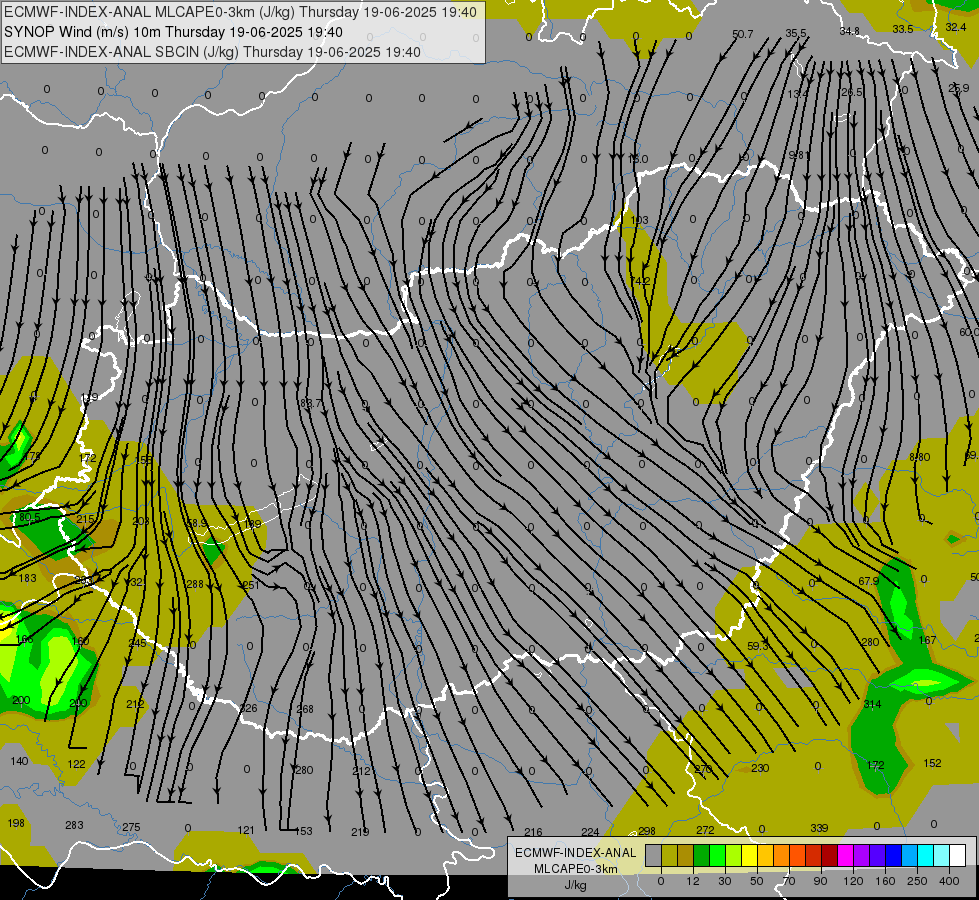Click the map value '288'
979x900 pixels.
(195, 585)
